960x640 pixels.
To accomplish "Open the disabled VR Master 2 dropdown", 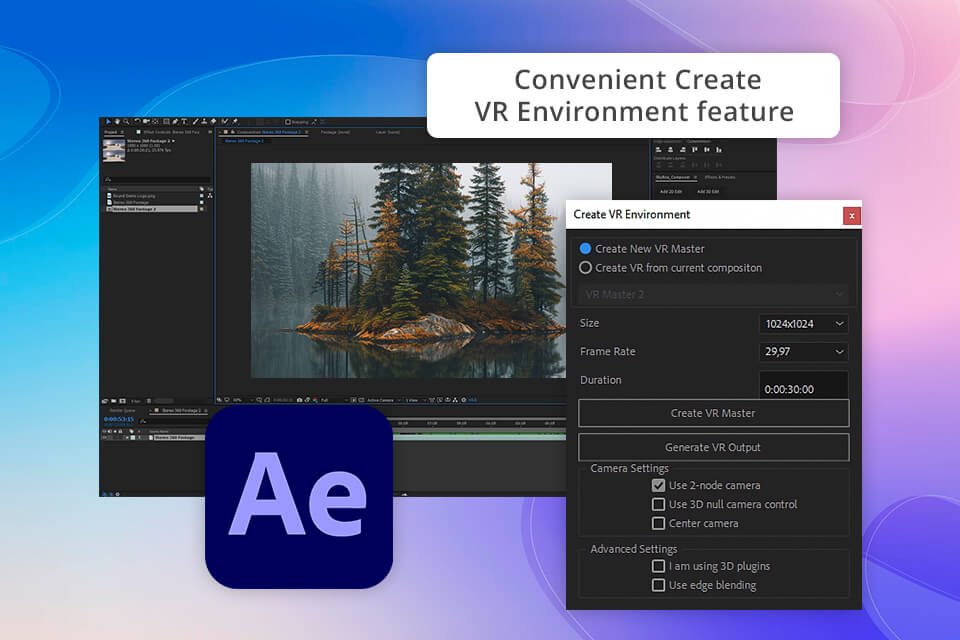I will (713, 295).
